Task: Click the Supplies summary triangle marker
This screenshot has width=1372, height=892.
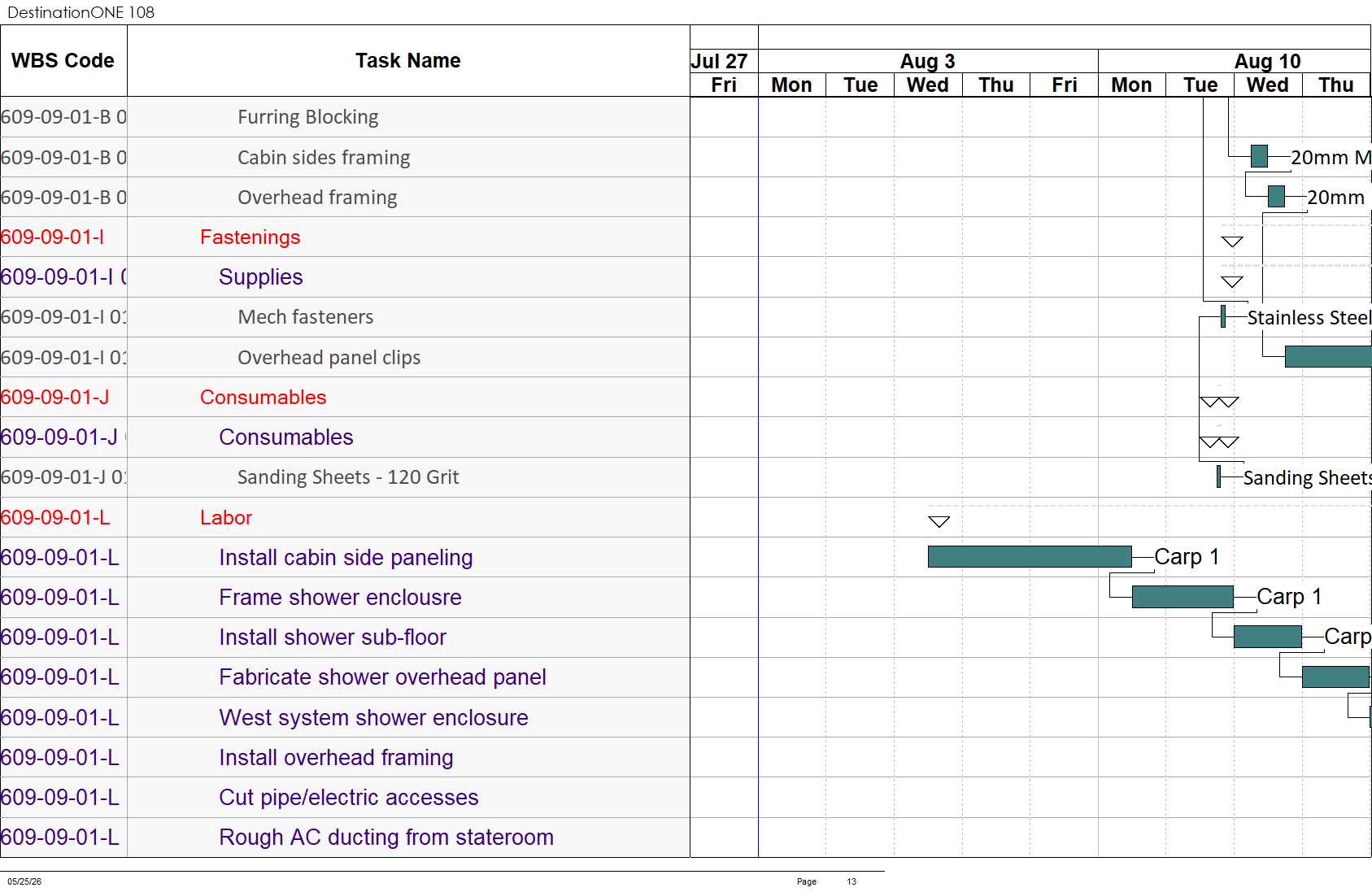Action: coord(1232,281)
